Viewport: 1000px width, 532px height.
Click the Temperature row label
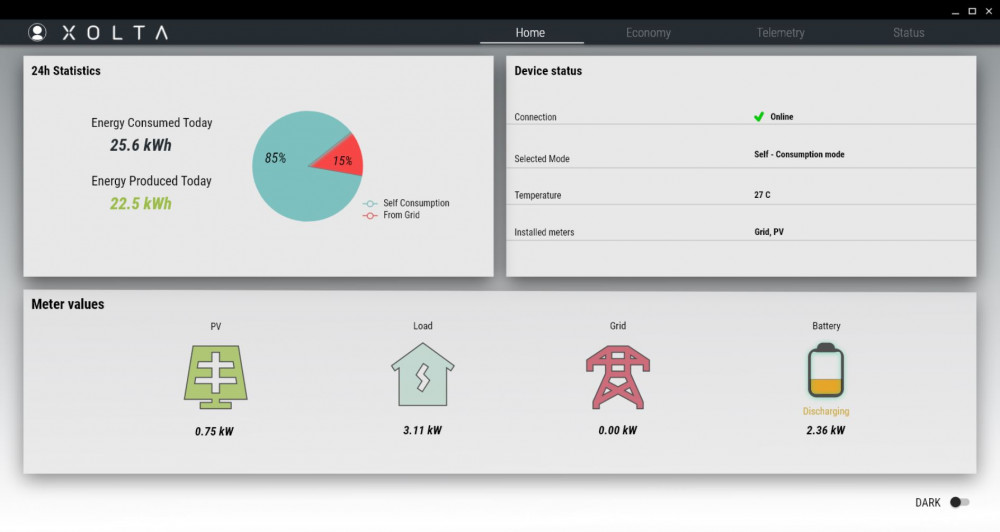coord(538,195)
